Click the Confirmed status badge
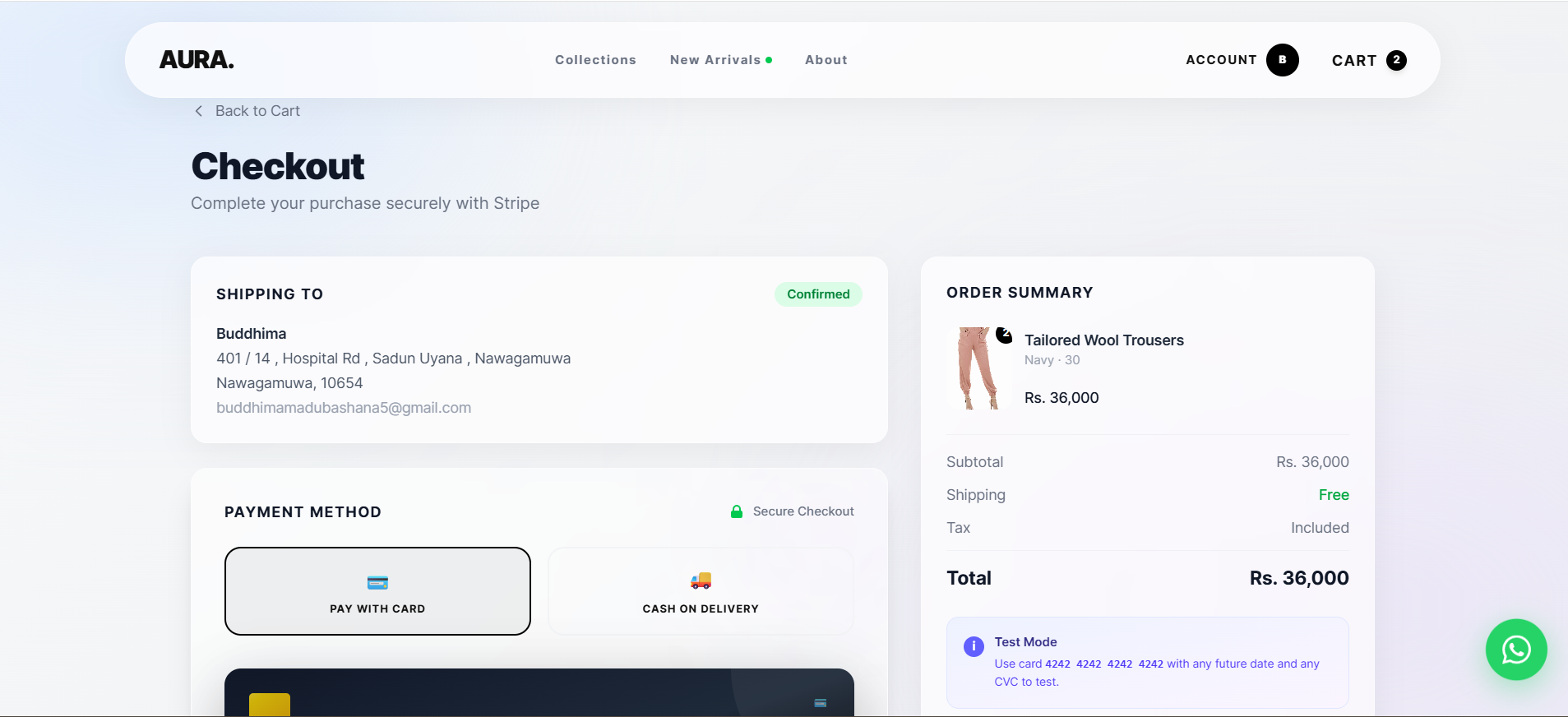This screenshot has height=717, width=1568. pyautogui.click(x=818, y=294)
